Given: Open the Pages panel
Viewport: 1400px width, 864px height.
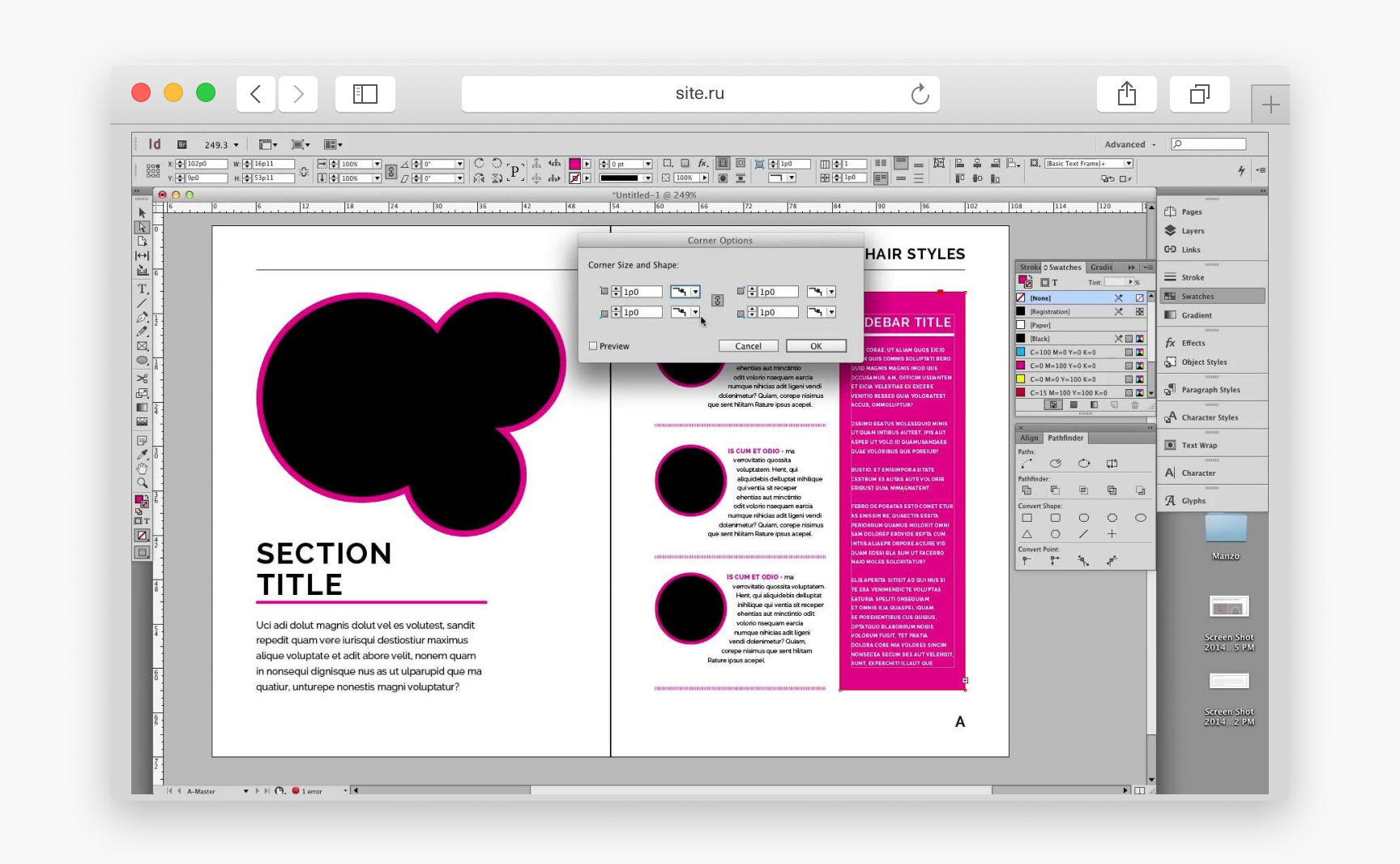Looking at the screenshot, I should pos(1191,212).
